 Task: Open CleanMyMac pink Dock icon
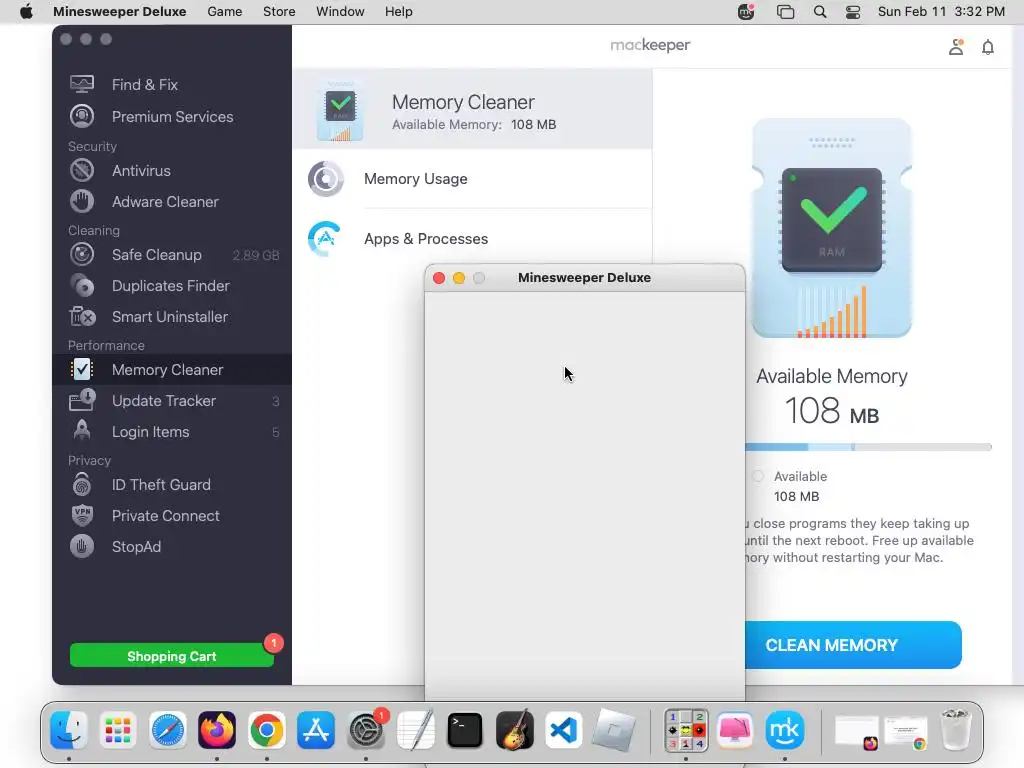[x=735, y=730]
